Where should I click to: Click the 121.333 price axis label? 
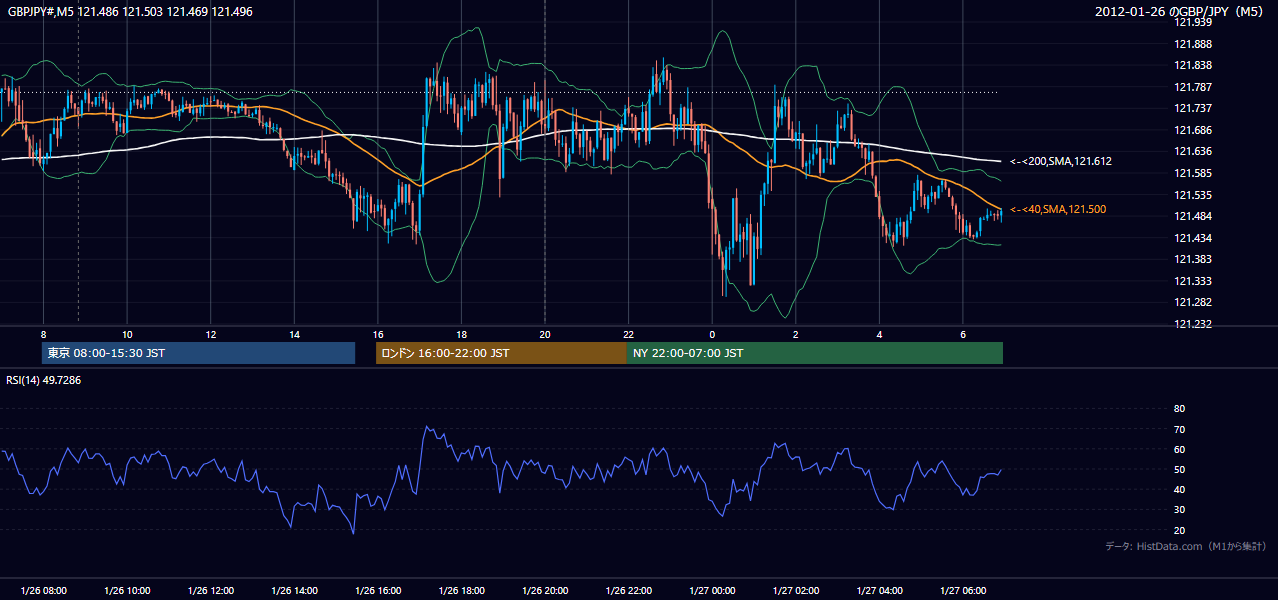pyautogui.click(x=1193, y=281)
